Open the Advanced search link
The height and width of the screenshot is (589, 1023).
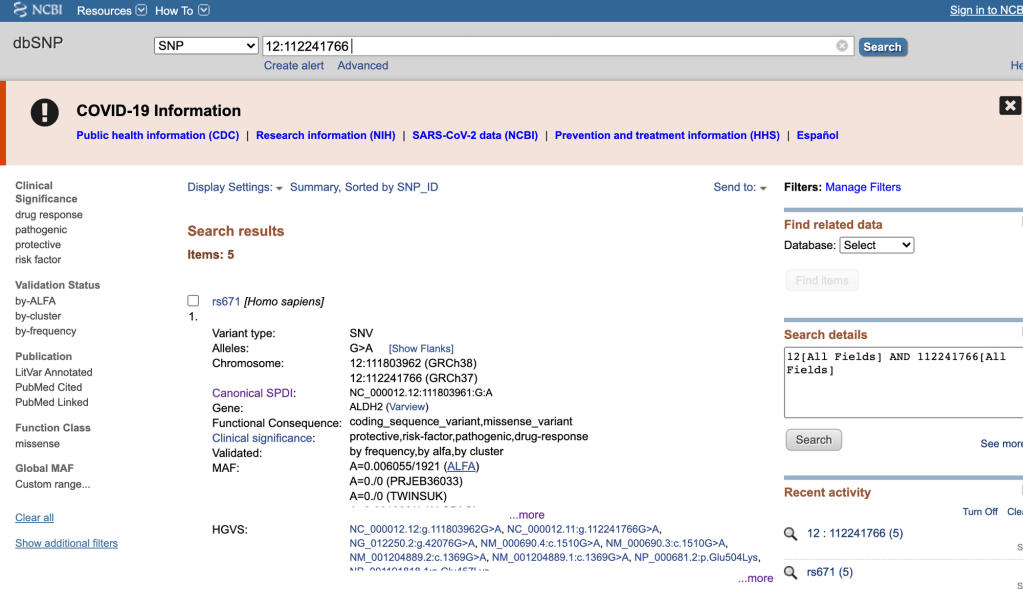(x=362, y=66)
